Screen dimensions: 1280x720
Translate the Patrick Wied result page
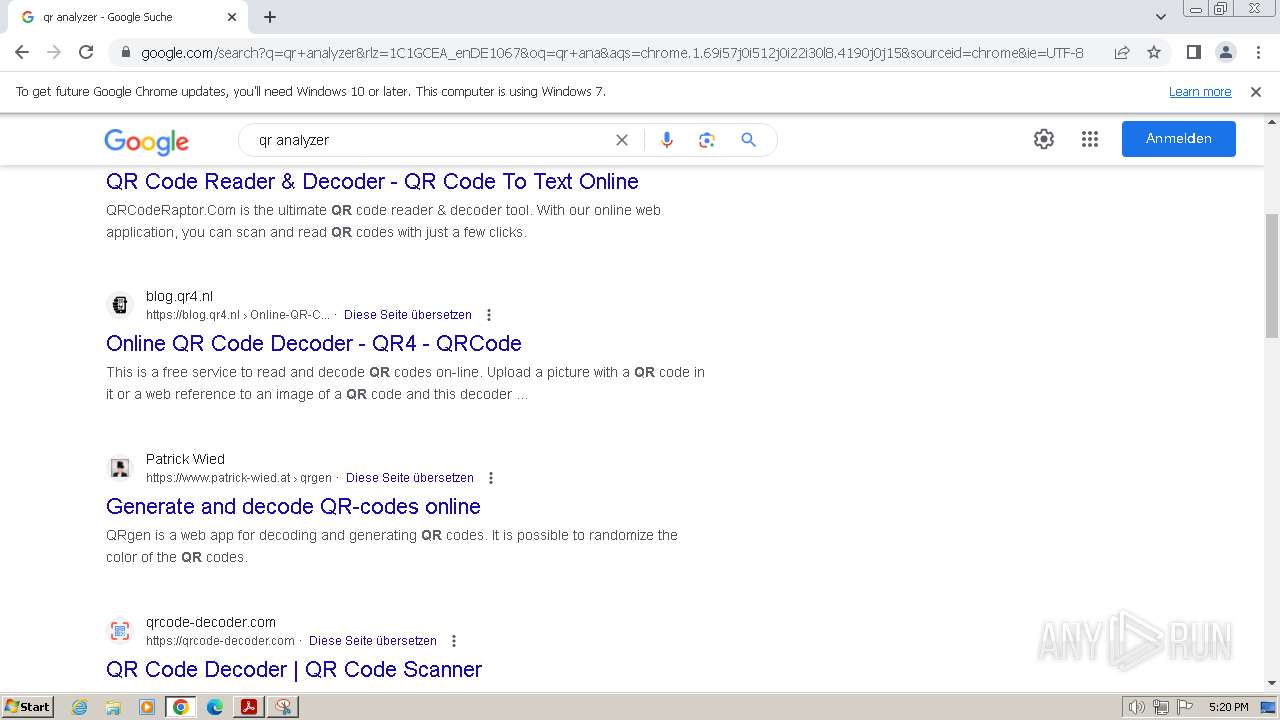click(x=410, y=478)
